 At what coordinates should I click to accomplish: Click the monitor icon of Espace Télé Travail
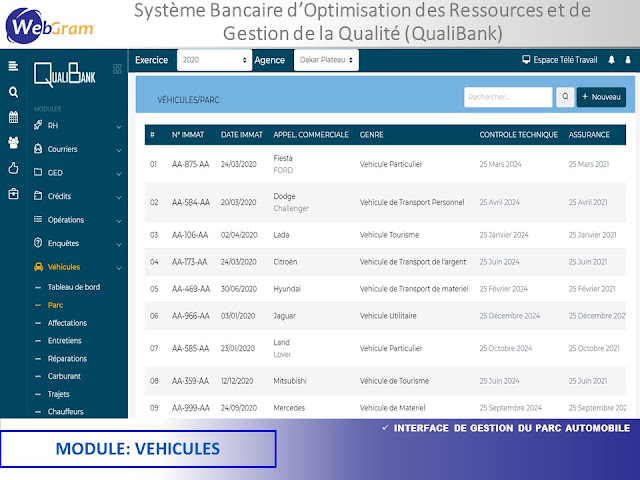tap(526, 60)
